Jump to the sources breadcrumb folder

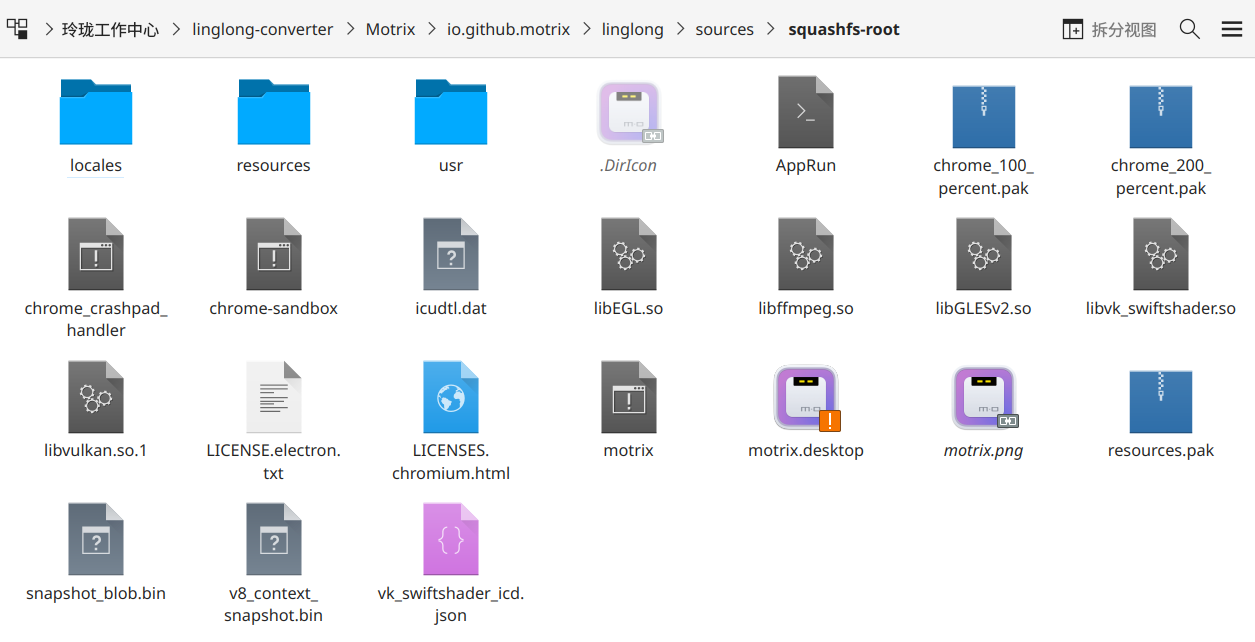725,29
